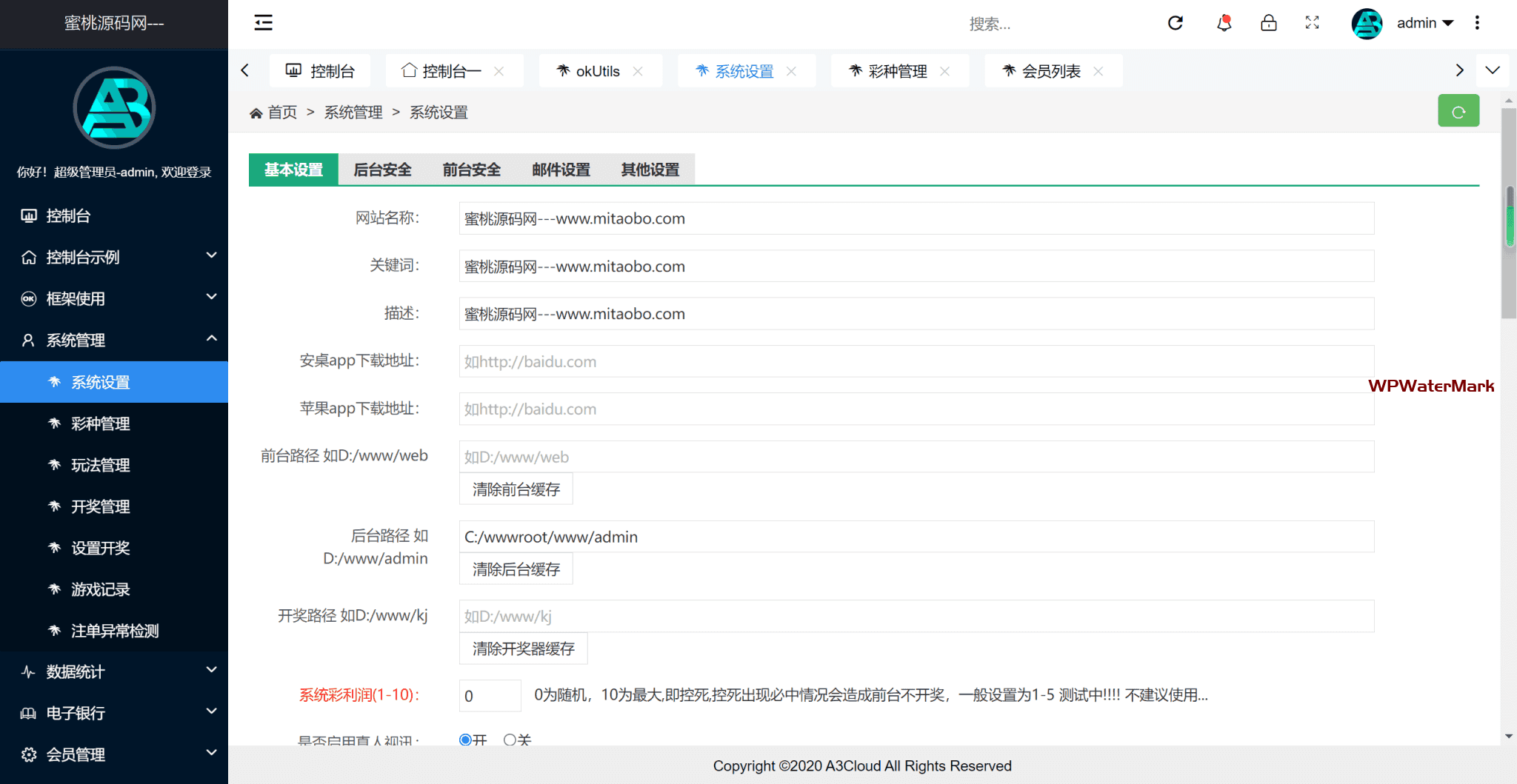Open the 邮件设置 tab
Viewport: 1517px width, 784px height.
[x=561, y=170]
